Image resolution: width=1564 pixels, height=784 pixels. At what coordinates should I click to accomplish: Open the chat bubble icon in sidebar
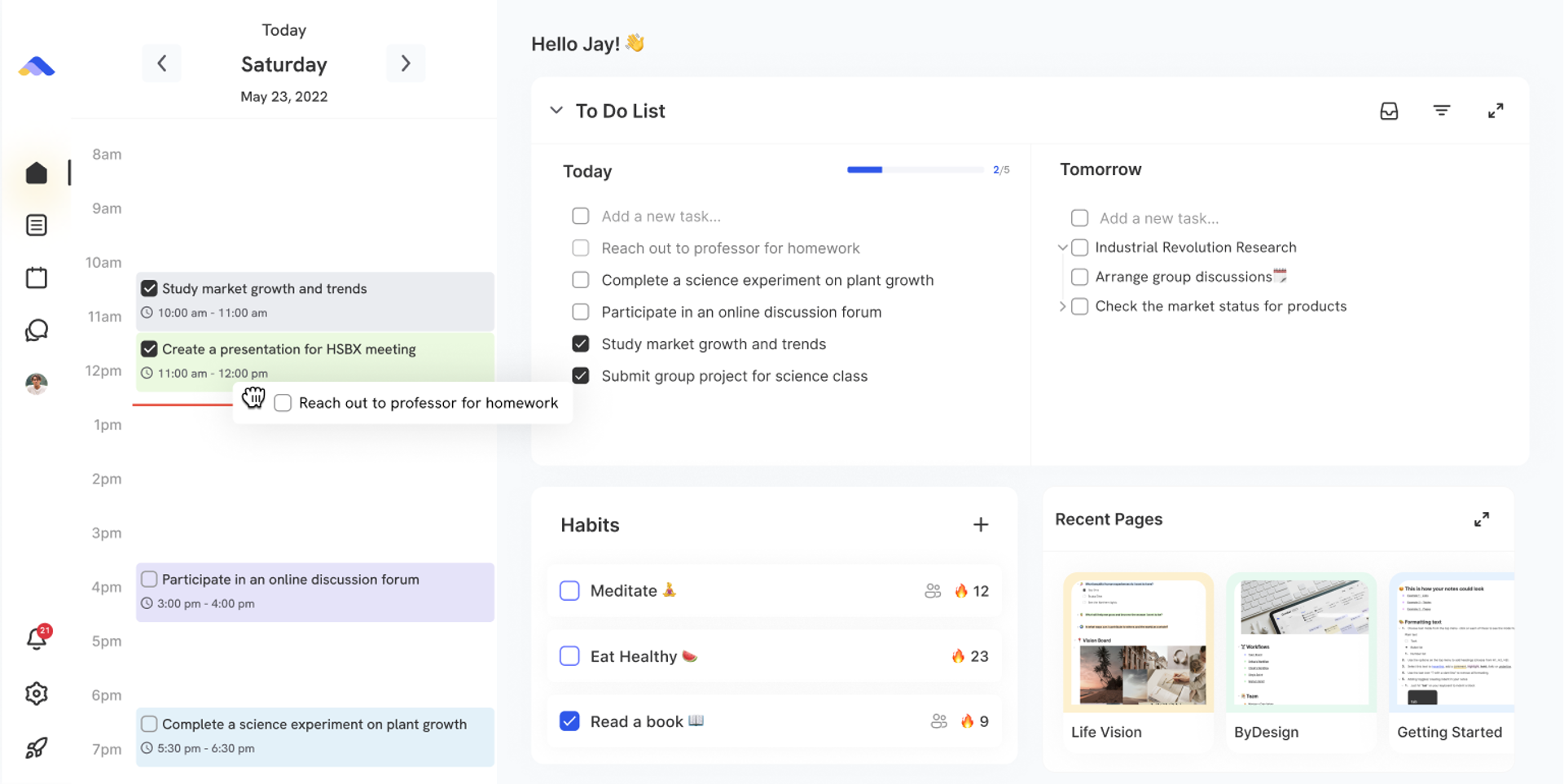[37, 331]
